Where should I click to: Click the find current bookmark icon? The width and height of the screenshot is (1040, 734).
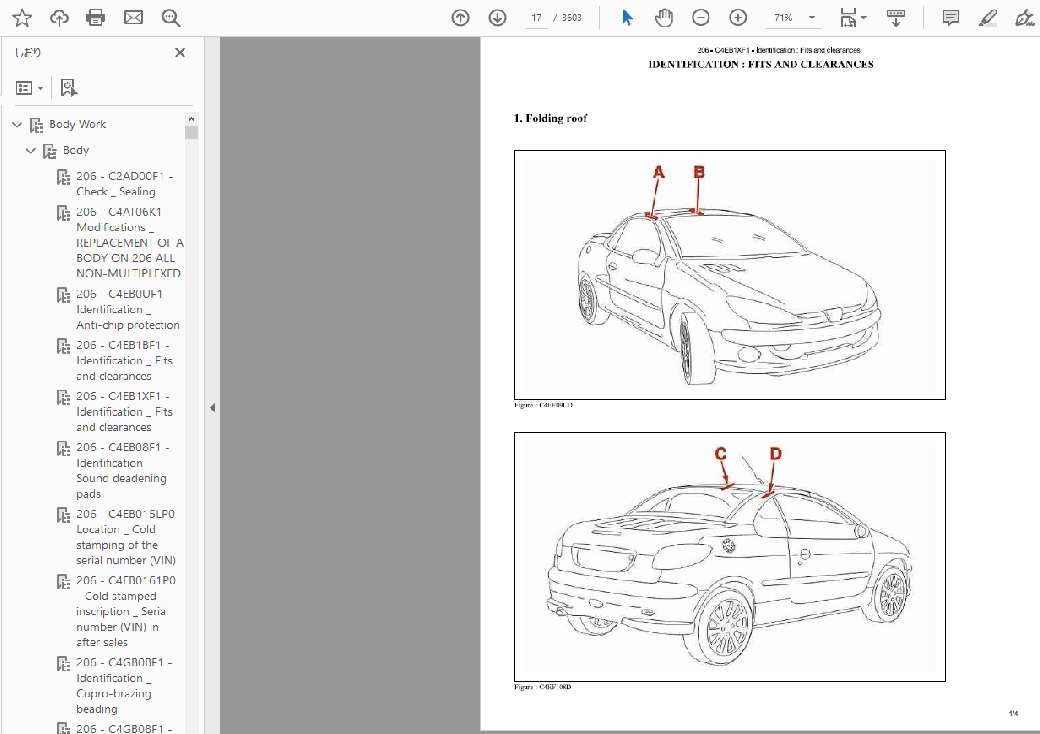click(68, 88)
